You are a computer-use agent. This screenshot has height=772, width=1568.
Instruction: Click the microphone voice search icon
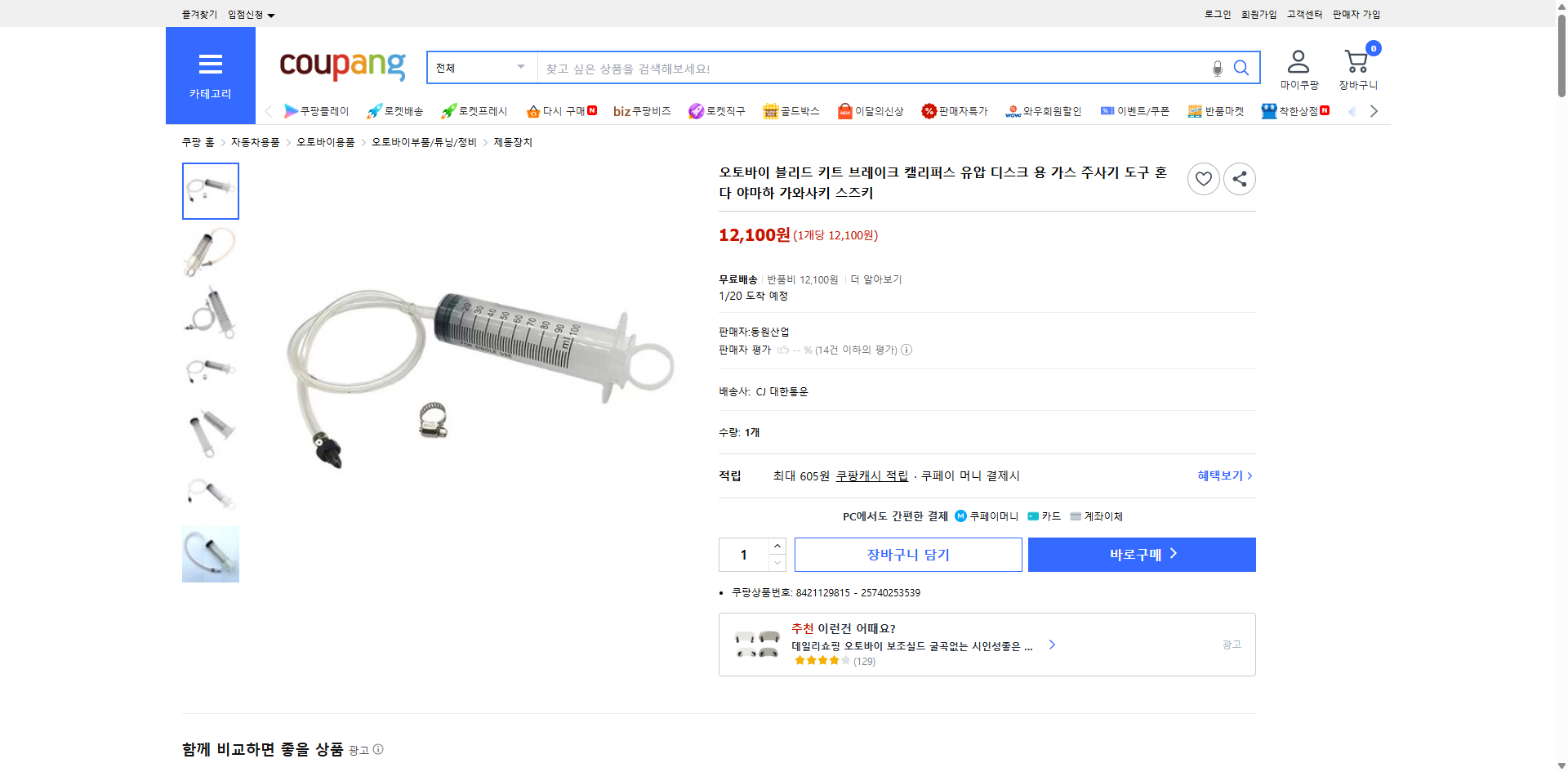tap(1217, 68)
